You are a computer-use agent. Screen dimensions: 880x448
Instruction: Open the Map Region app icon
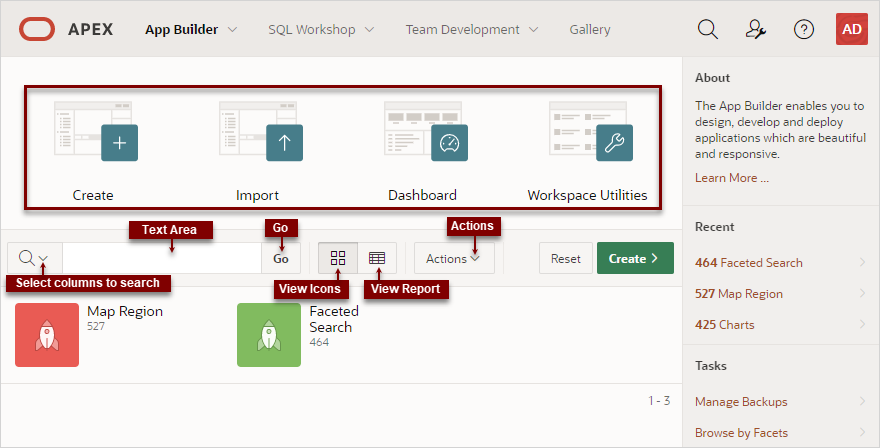(47, 335)
